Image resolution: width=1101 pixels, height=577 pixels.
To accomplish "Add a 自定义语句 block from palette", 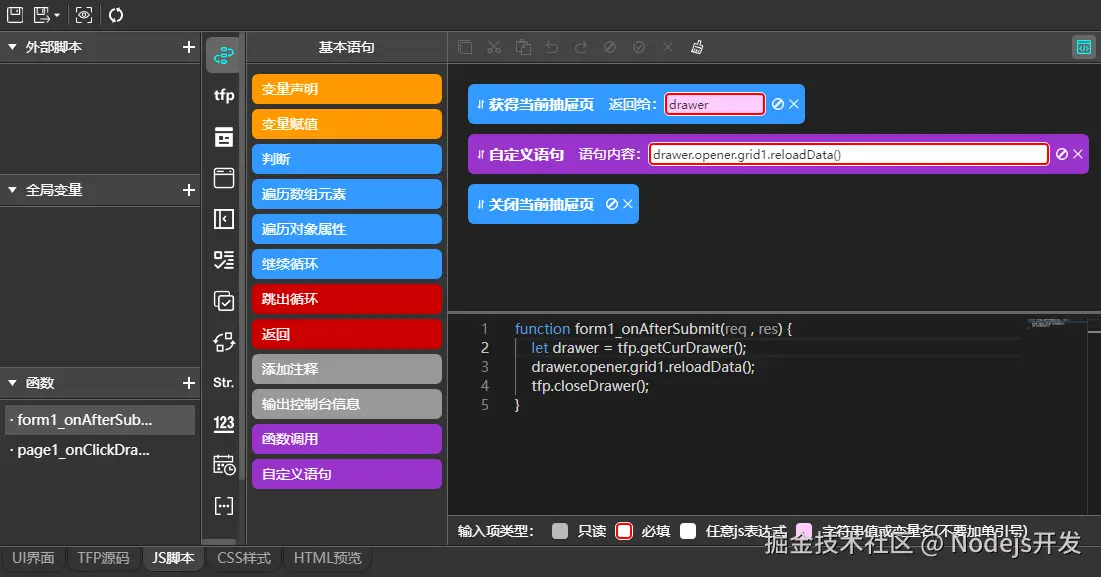I will (x=347, y=475).
